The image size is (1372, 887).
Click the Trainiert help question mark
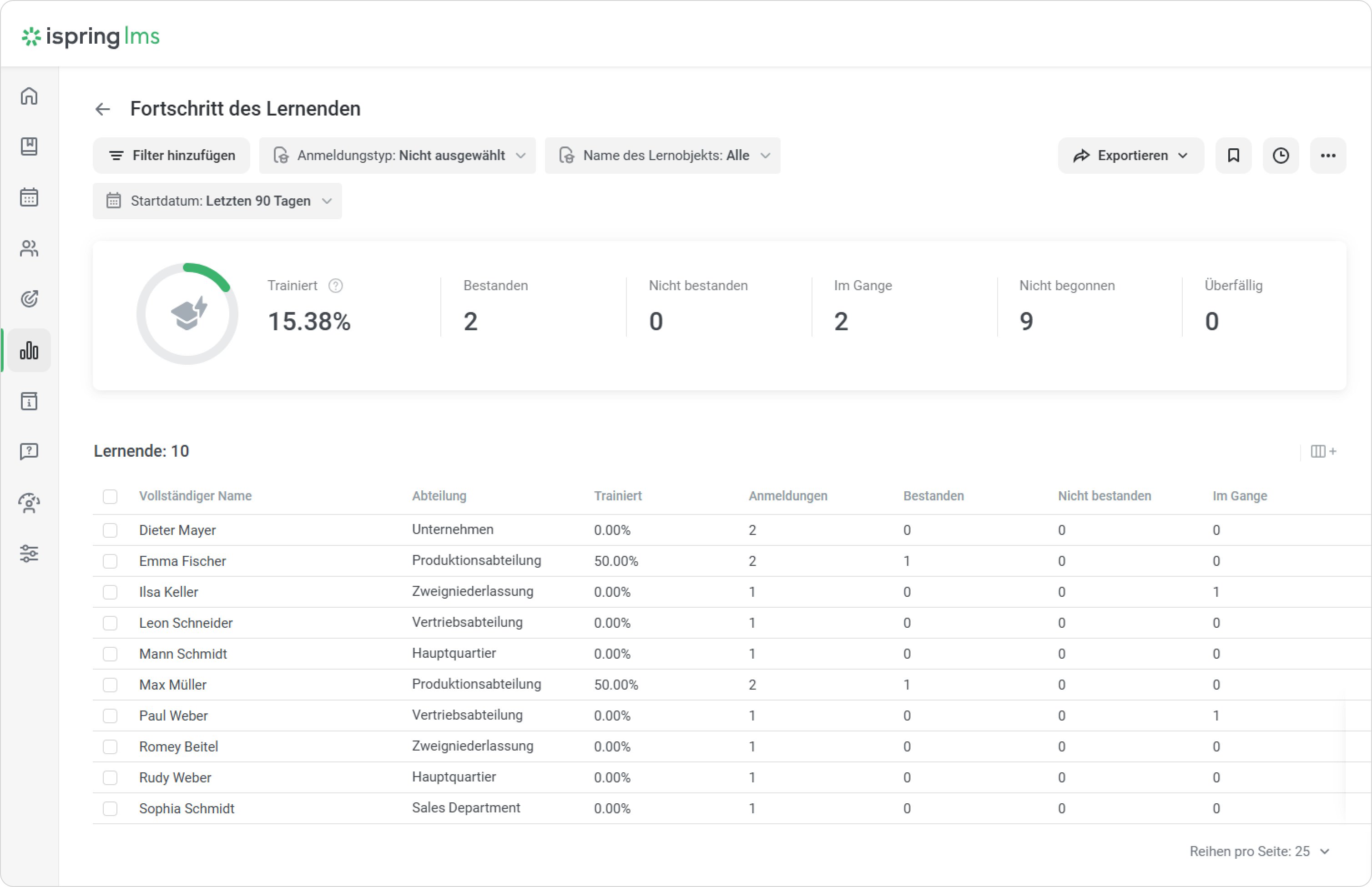(x=335, y=286)
